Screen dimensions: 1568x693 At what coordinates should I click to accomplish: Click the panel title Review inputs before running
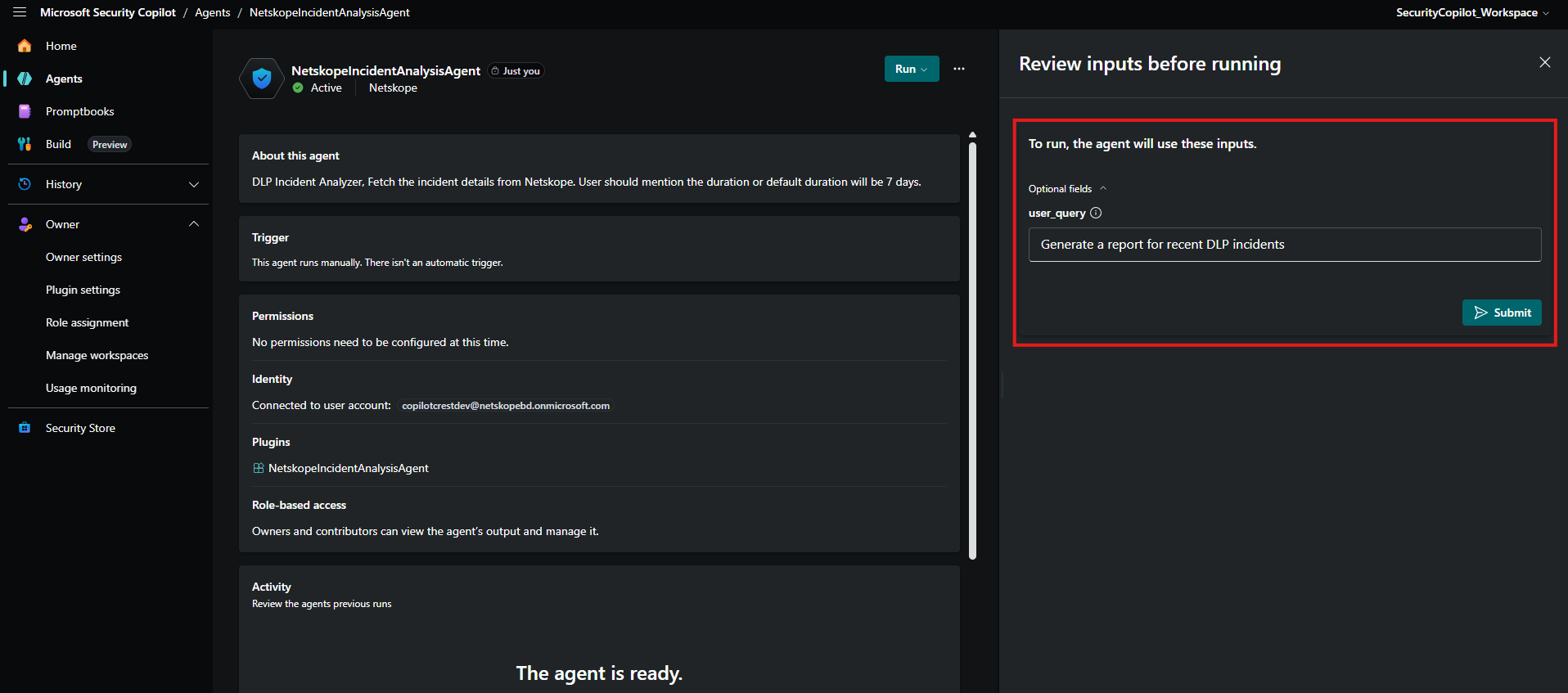click(1150, 64)
